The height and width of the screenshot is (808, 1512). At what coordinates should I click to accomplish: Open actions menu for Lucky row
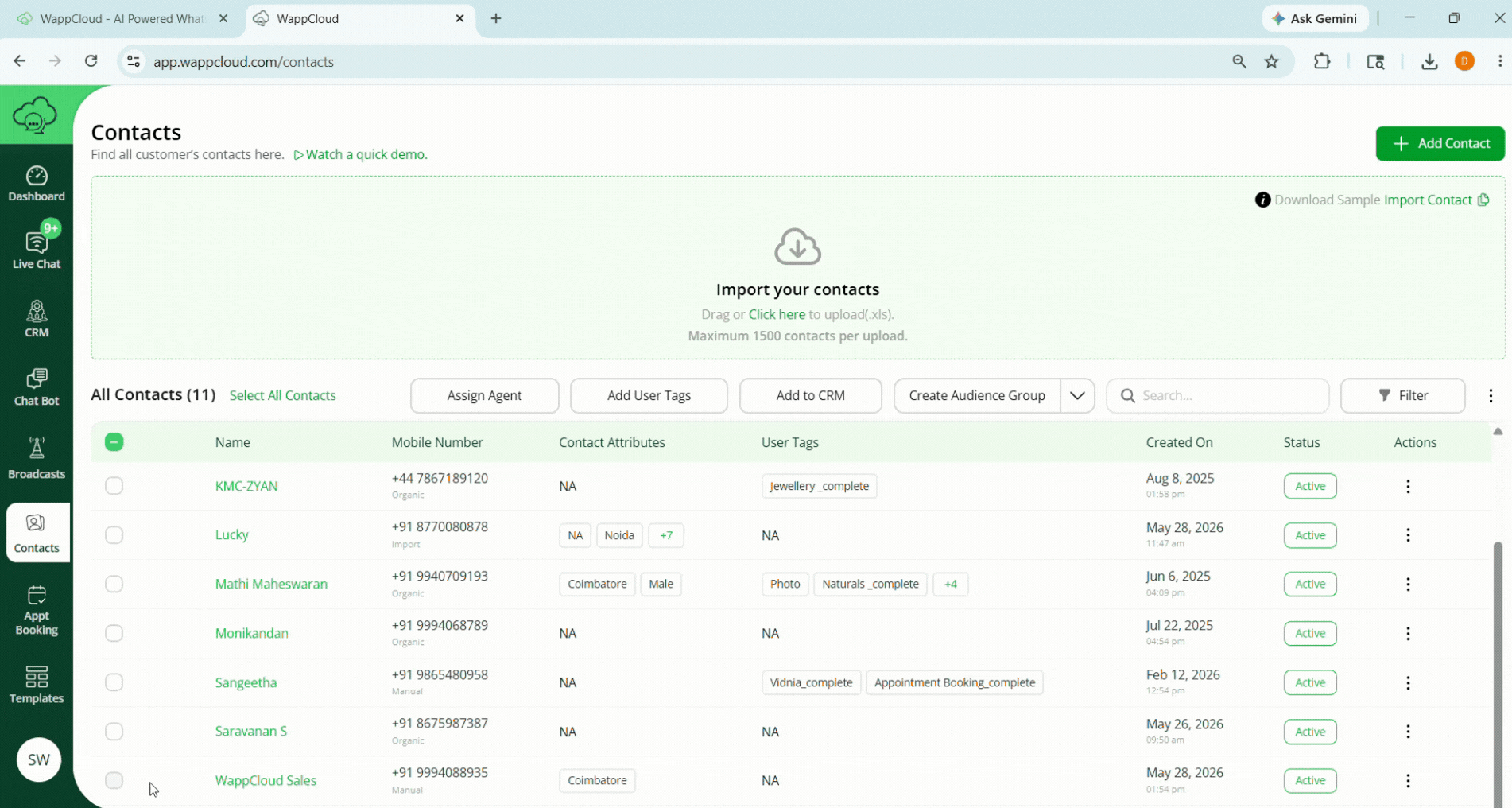pyautogui.click(x=1408, y=535)
